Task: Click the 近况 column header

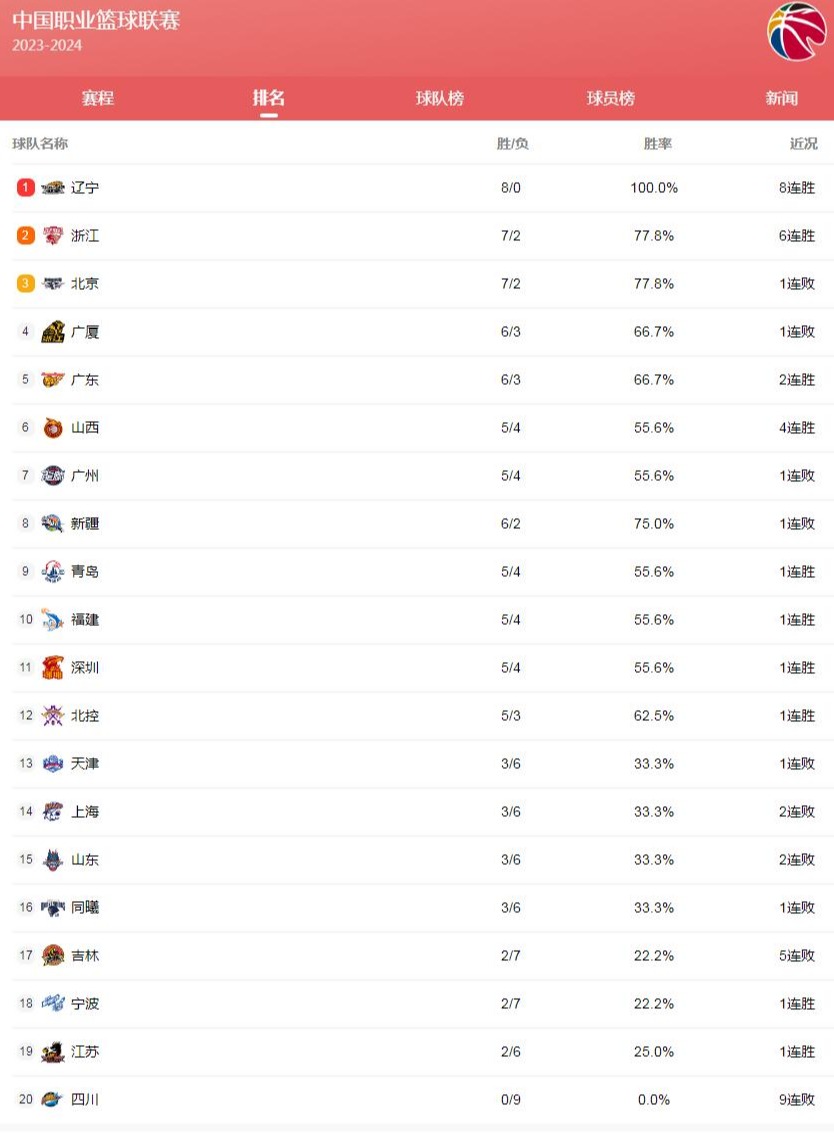Action: pyautogui.click(x=803, y=144)
